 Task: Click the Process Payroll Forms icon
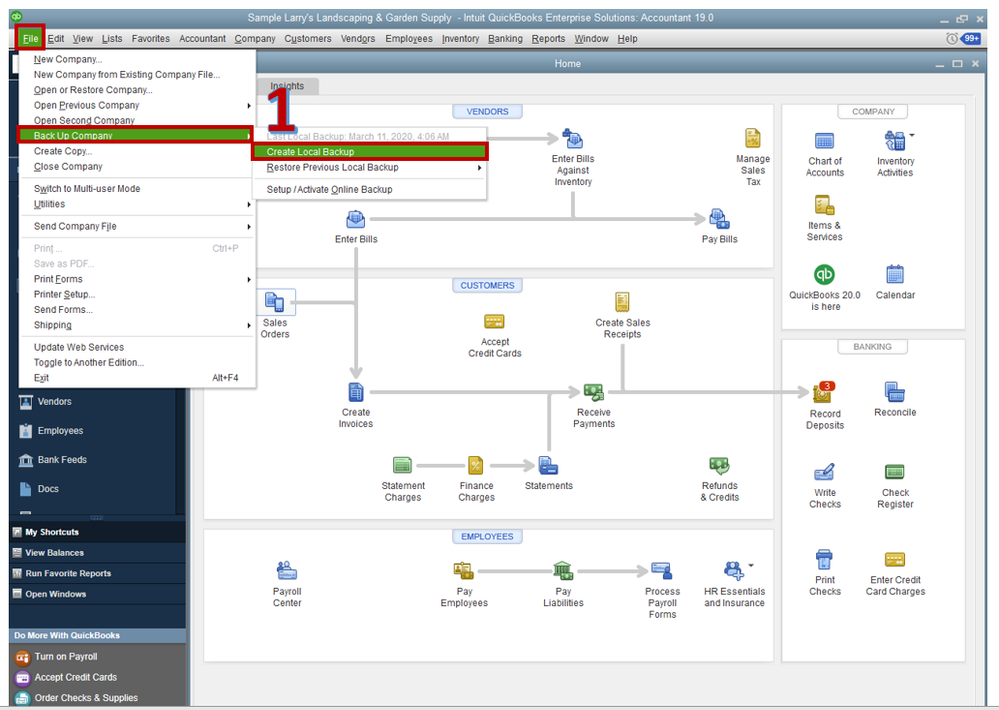tap(661, 571)
